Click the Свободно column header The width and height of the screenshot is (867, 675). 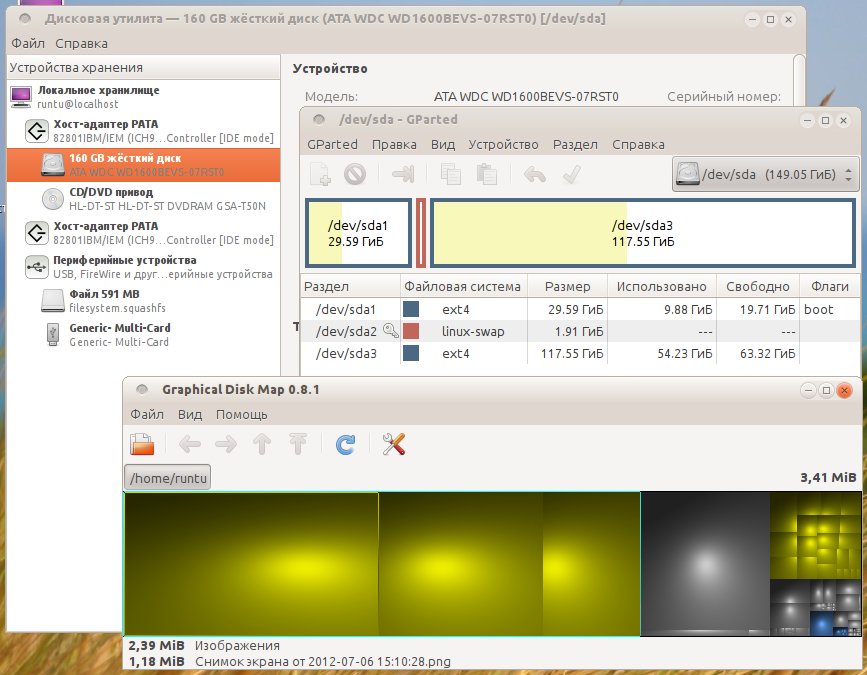click(x=758, y=286)
